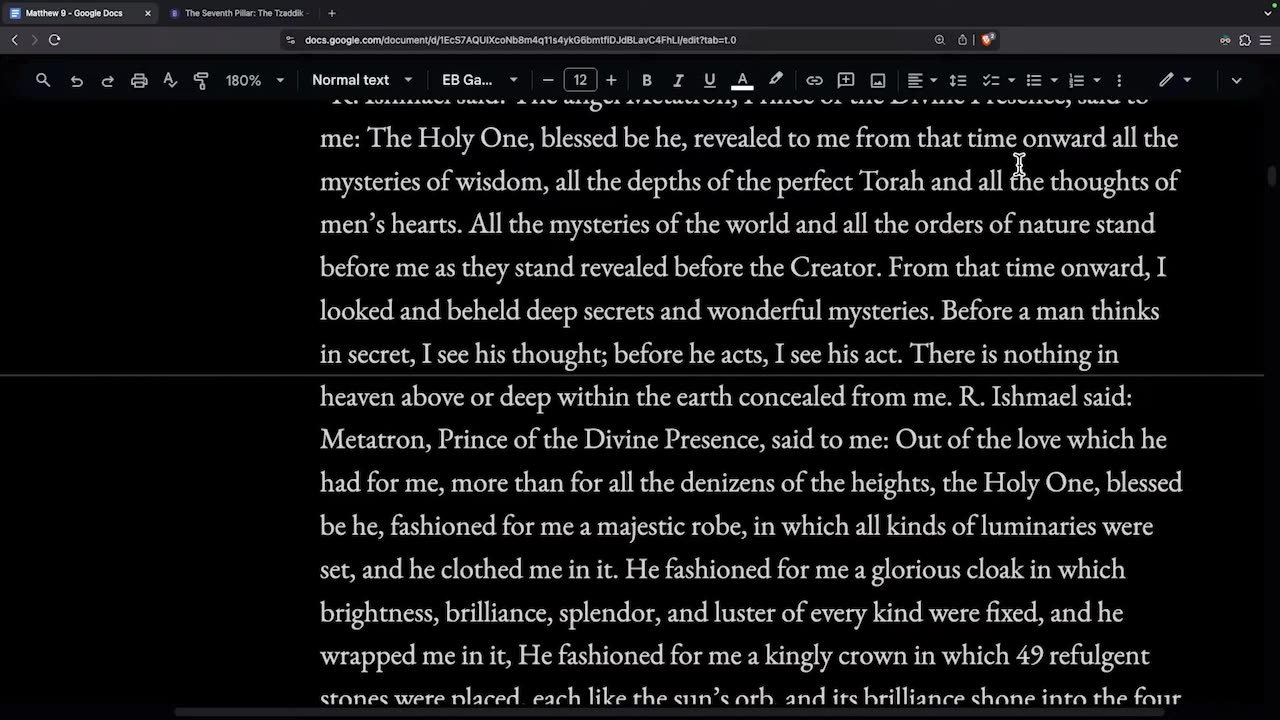Open the page zoom magnifier in address bar
Screen dimensions: 1280x720
pyautogui.click(x=940, y=40)
